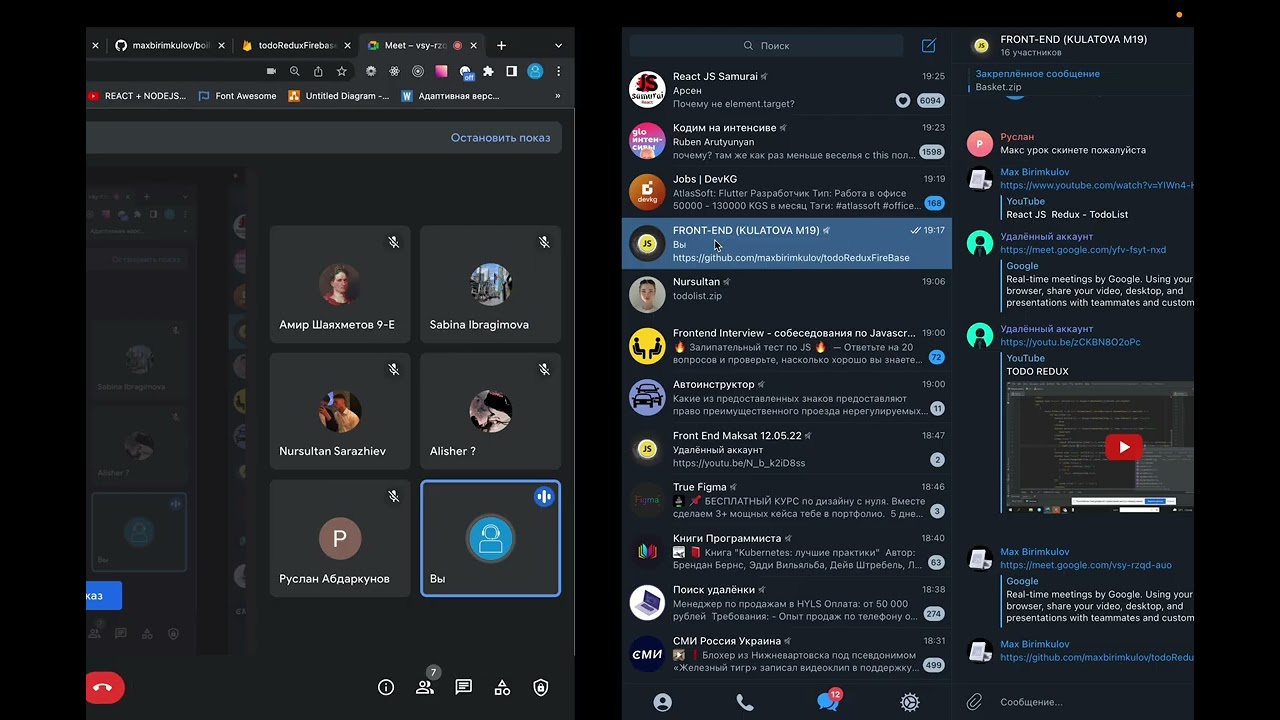This screenshot has width=1280, height=720.
Task: Open the Кодим на интенсиве chat
Action: (x=787, y=141)
